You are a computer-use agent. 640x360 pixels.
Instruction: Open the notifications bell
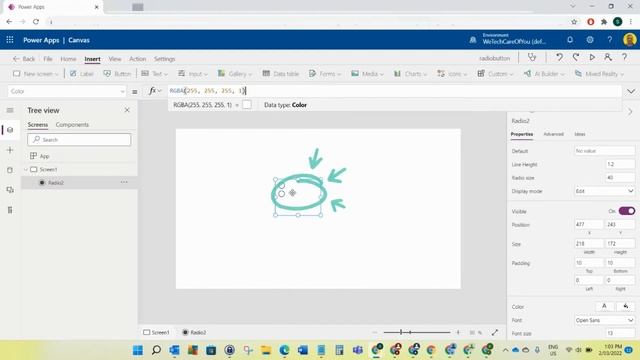[570, 40]
